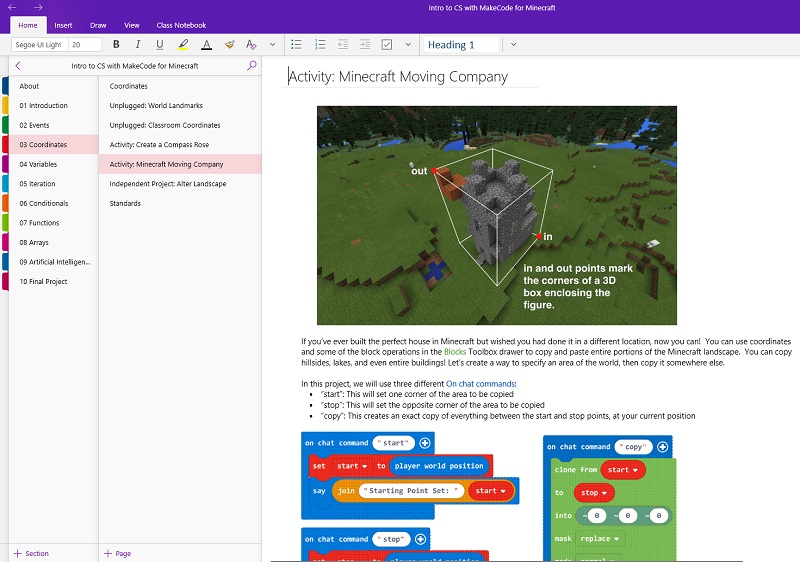Open the 04 Variables section
Screen dimensions: 800x562
pyautogui.click(x=53, y=164)
